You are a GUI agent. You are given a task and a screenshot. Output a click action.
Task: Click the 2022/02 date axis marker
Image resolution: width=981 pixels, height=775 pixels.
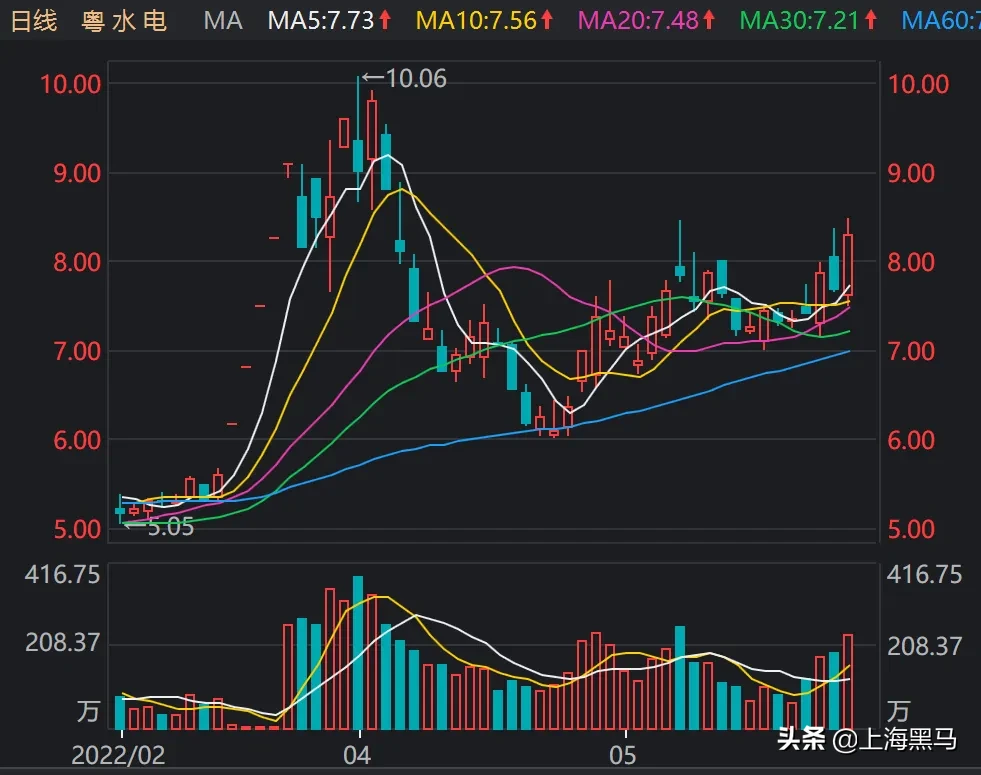point(118,755)
